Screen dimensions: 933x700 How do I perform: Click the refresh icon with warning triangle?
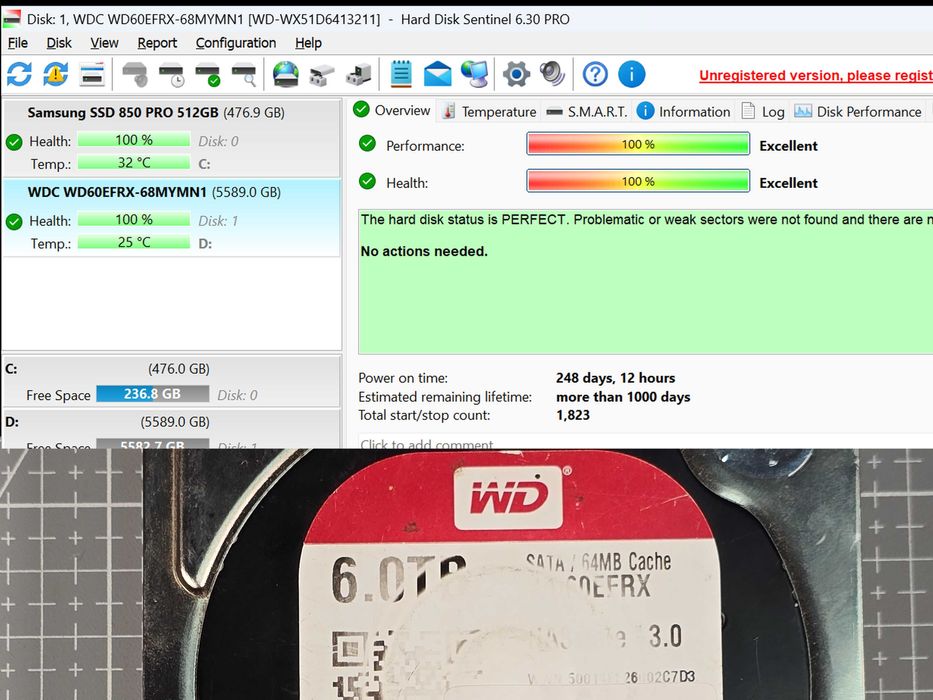pos(55,74)
